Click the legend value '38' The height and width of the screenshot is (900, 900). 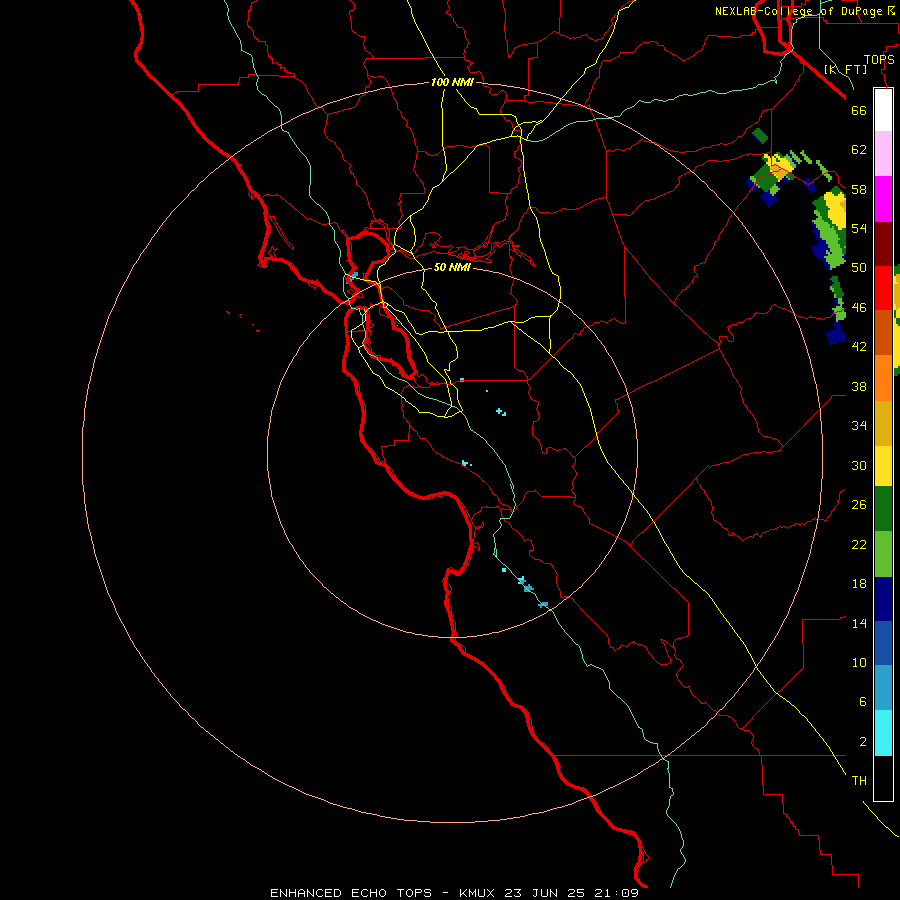coord(859,386)
